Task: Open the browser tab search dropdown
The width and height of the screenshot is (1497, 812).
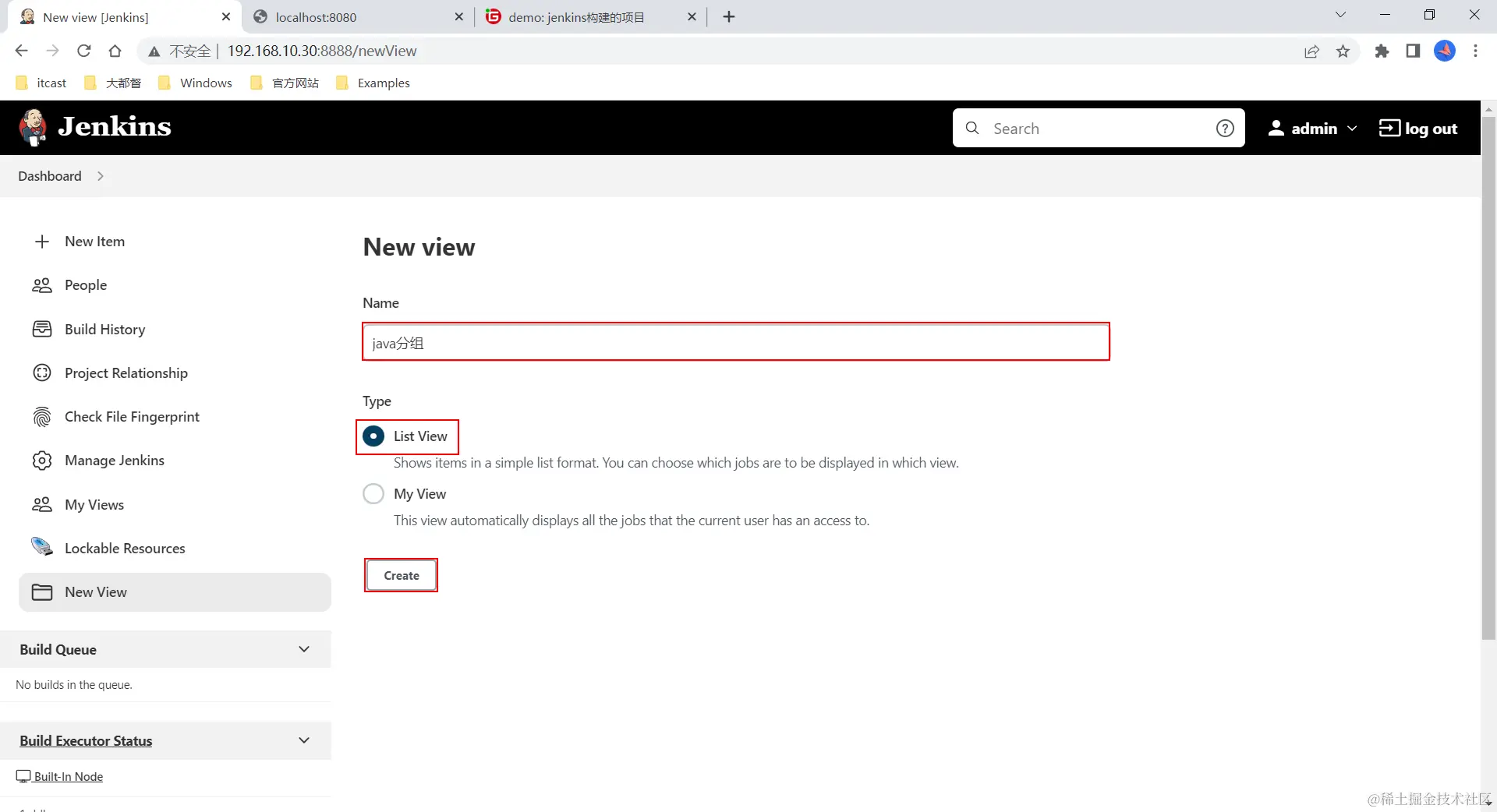Action: tap(1340, 15)
